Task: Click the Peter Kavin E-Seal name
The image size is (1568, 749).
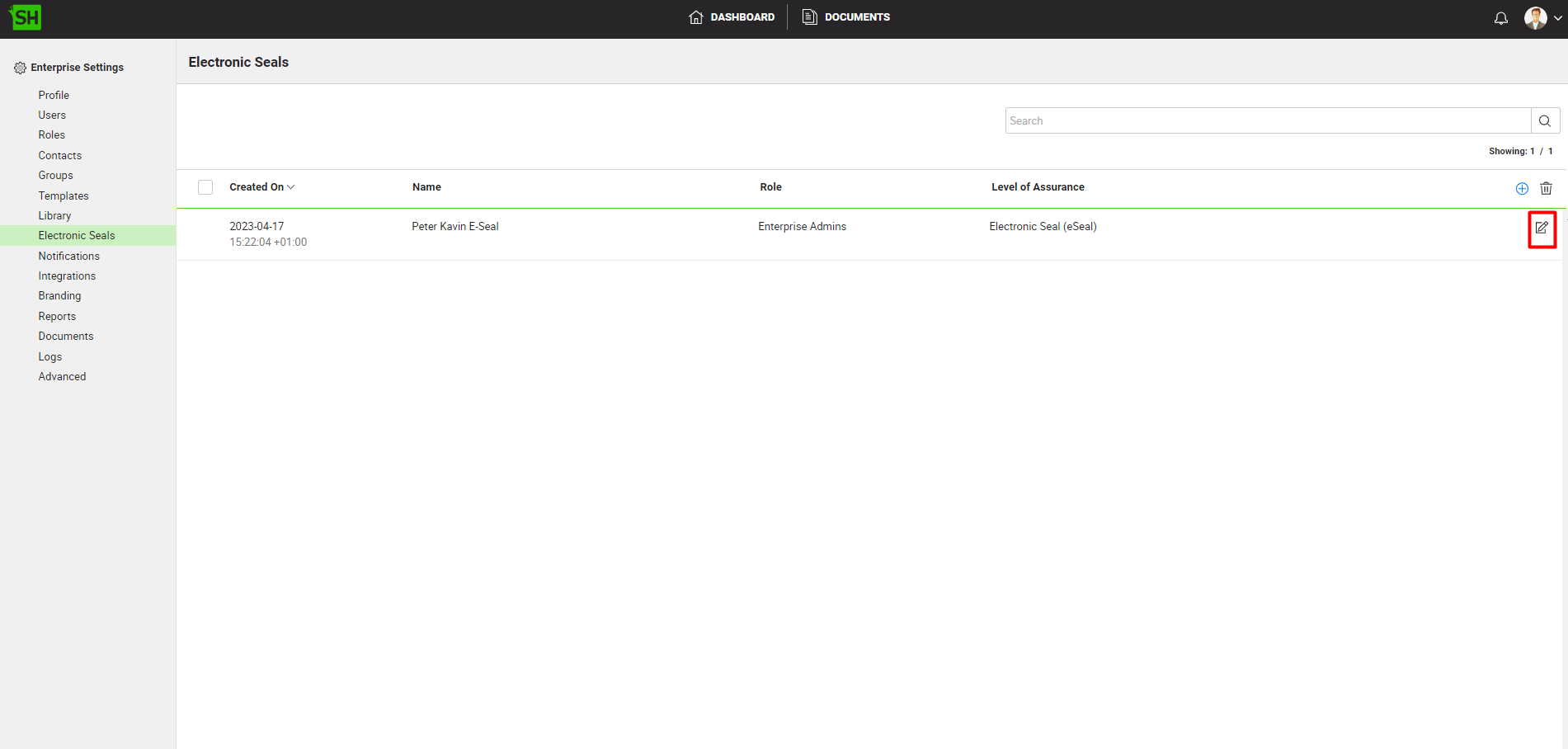Action: pyautogui.click(x=455, y=227)
